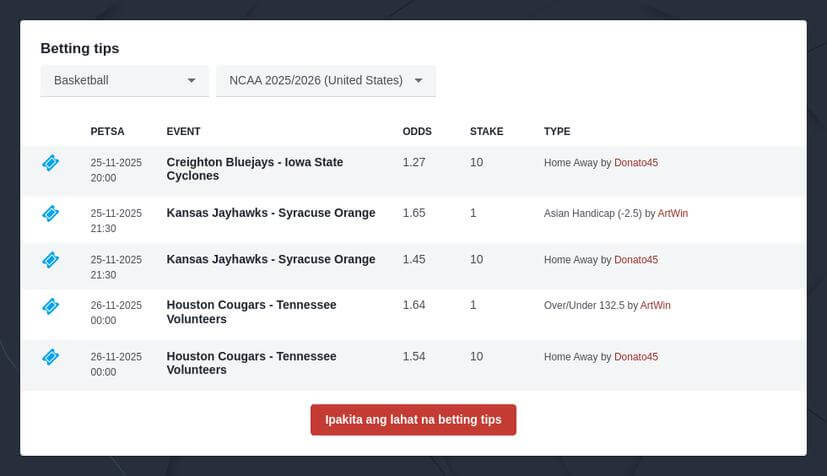827x476 pixels.
Task: Click the EVENT column header
Action: (x=183, y=131)
